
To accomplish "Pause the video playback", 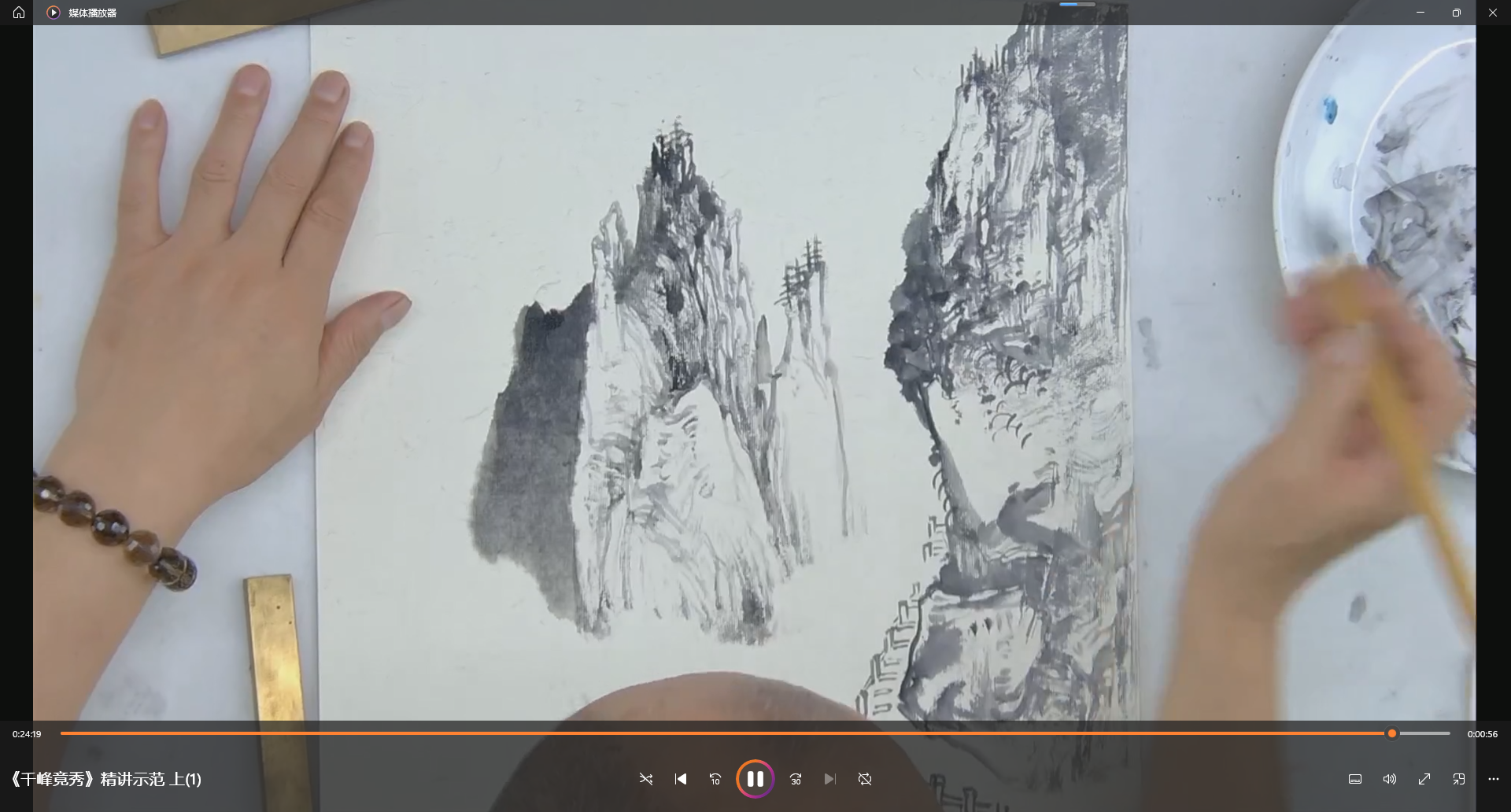I will (755, 779).
